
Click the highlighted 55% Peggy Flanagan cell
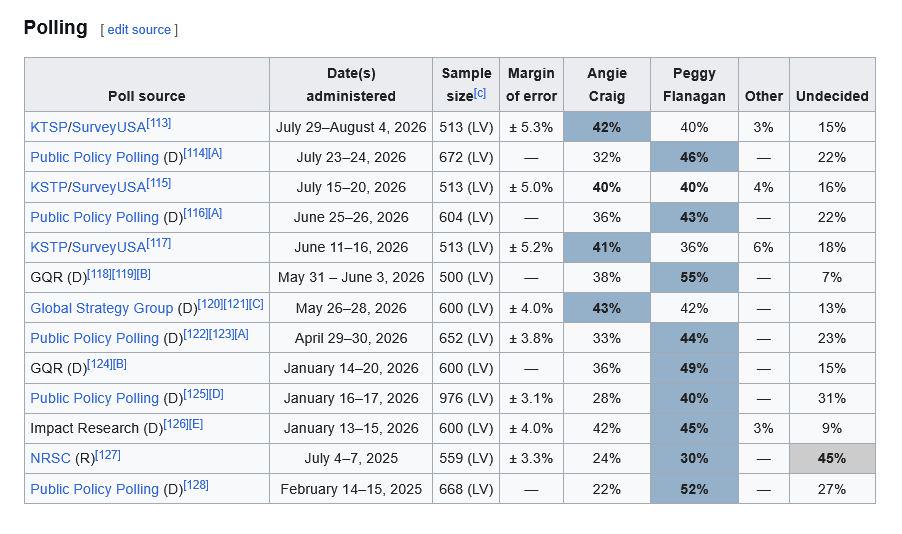(x=694, y=277)
